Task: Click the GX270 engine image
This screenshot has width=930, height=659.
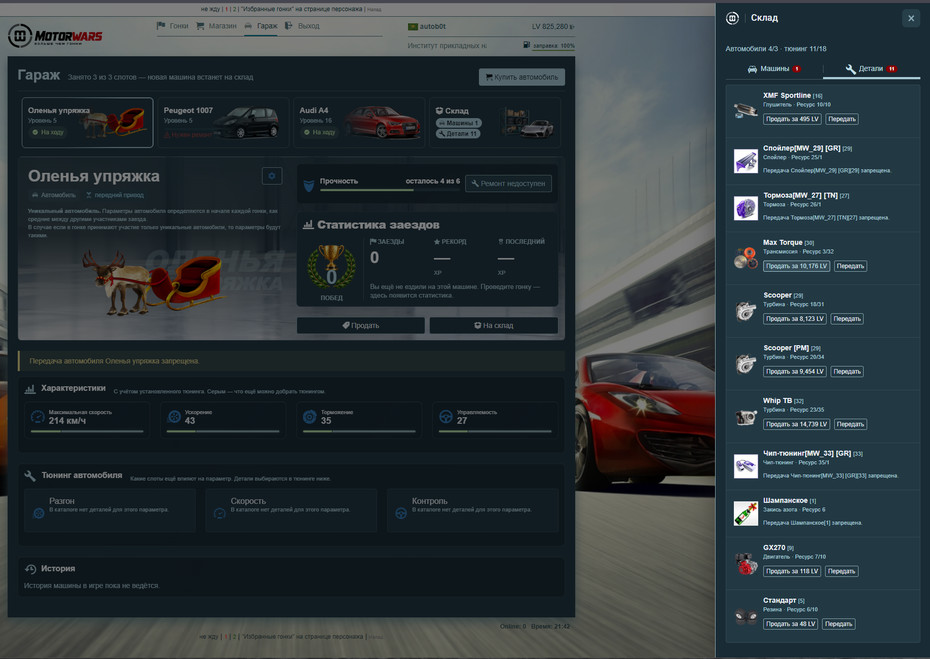Action: 746,563
